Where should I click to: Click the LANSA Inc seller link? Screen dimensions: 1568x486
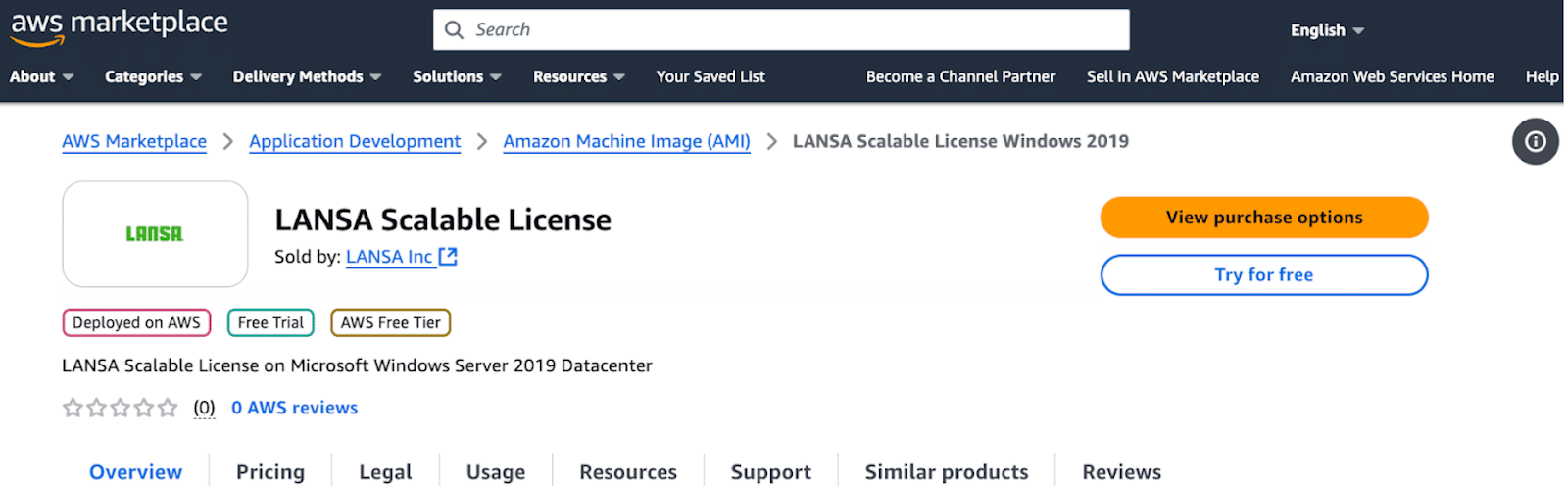tap(389, 257)
